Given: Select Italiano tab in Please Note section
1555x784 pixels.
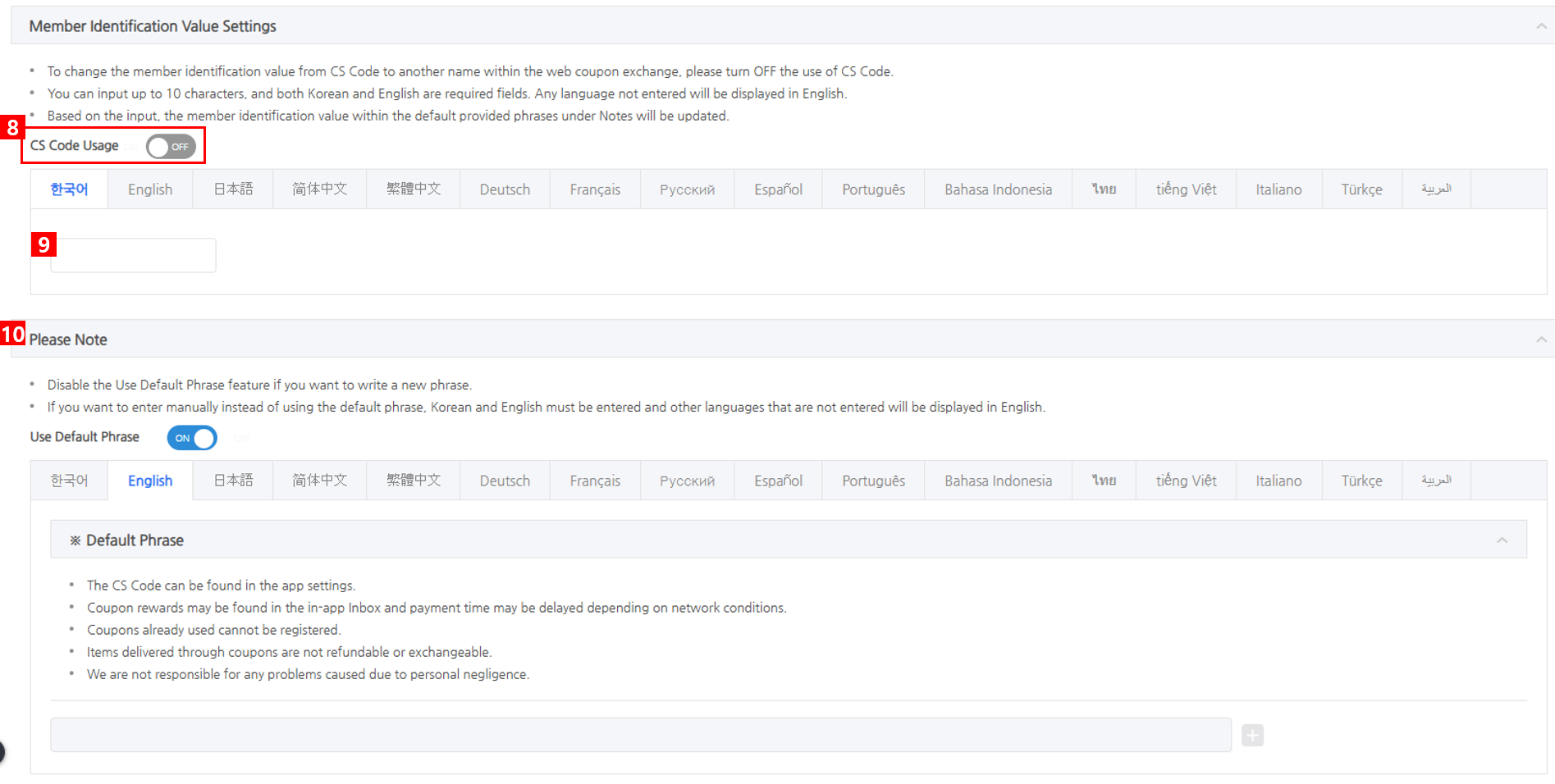Looking at the screenshot, I should click(x=1278, y=481).
